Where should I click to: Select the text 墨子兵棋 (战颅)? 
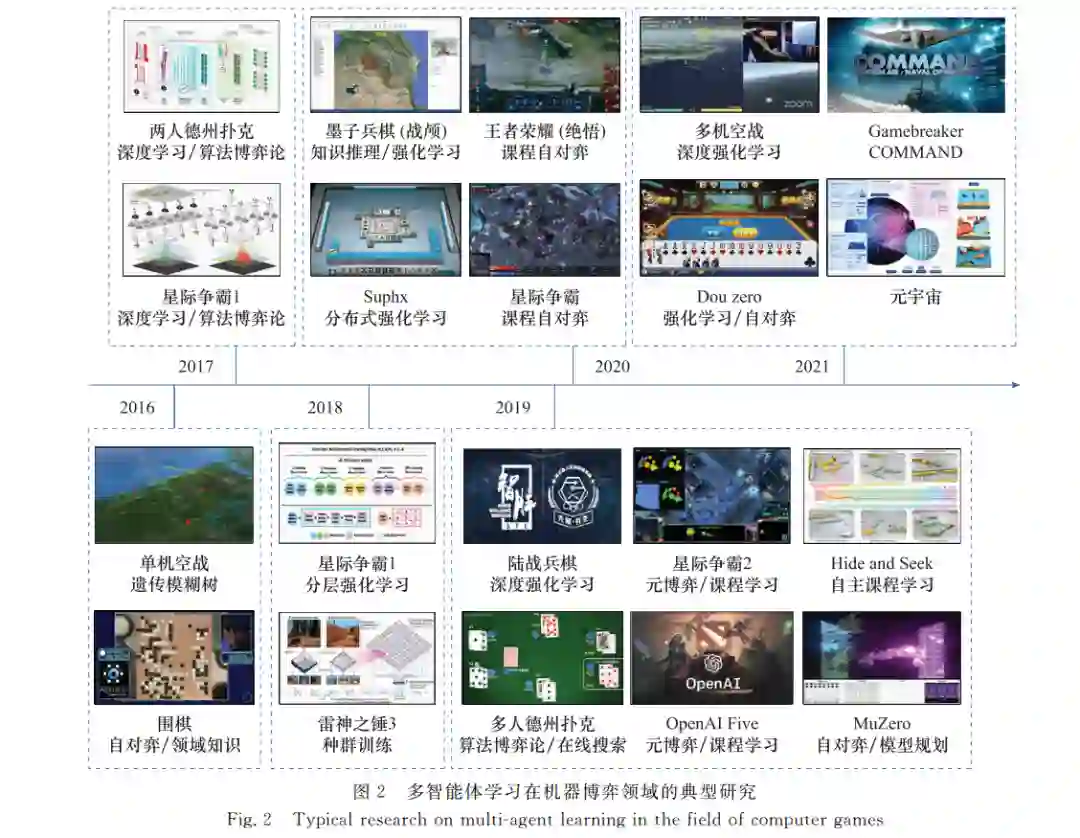pos(385,131)
